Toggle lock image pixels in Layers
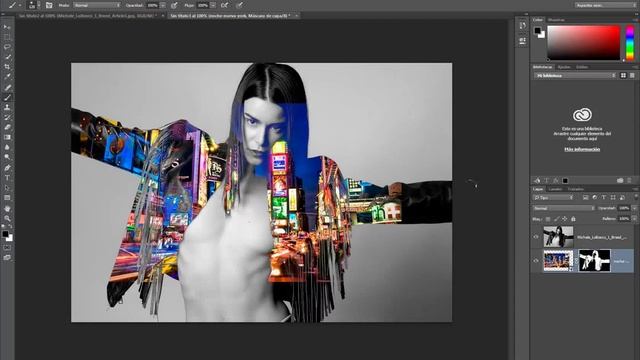This screenshot has height=360, width=640. pos(556,219)
